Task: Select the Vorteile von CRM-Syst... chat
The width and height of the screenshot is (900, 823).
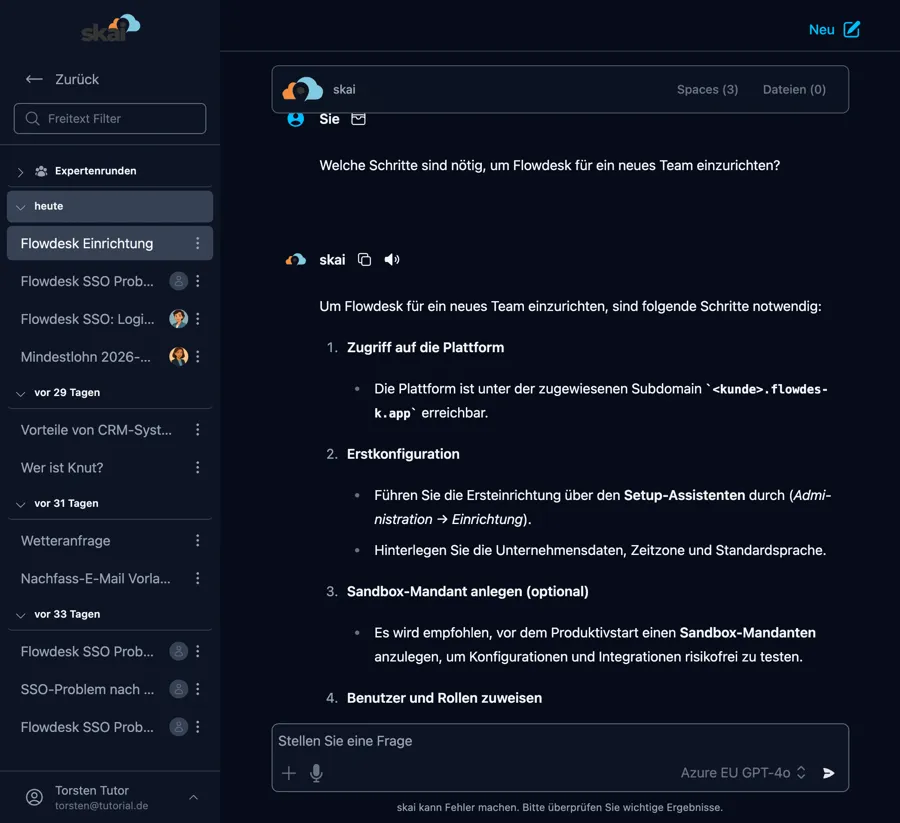Action: (96, 430)
